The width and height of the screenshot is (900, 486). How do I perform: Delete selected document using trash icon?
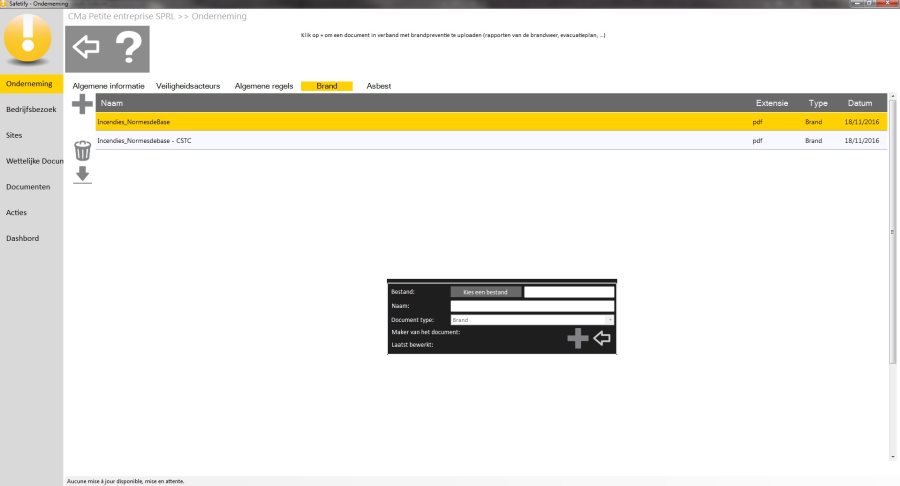83,150
